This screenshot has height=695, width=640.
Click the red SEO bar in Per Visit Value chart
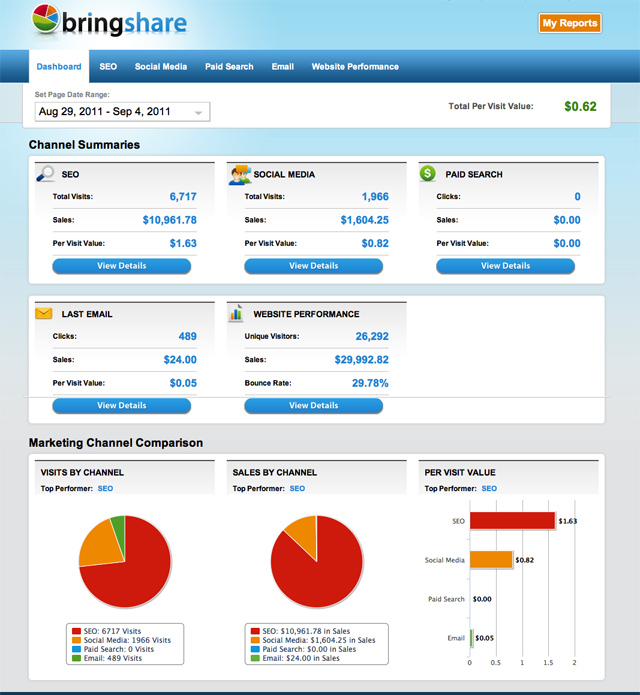(x=512, y=521)
